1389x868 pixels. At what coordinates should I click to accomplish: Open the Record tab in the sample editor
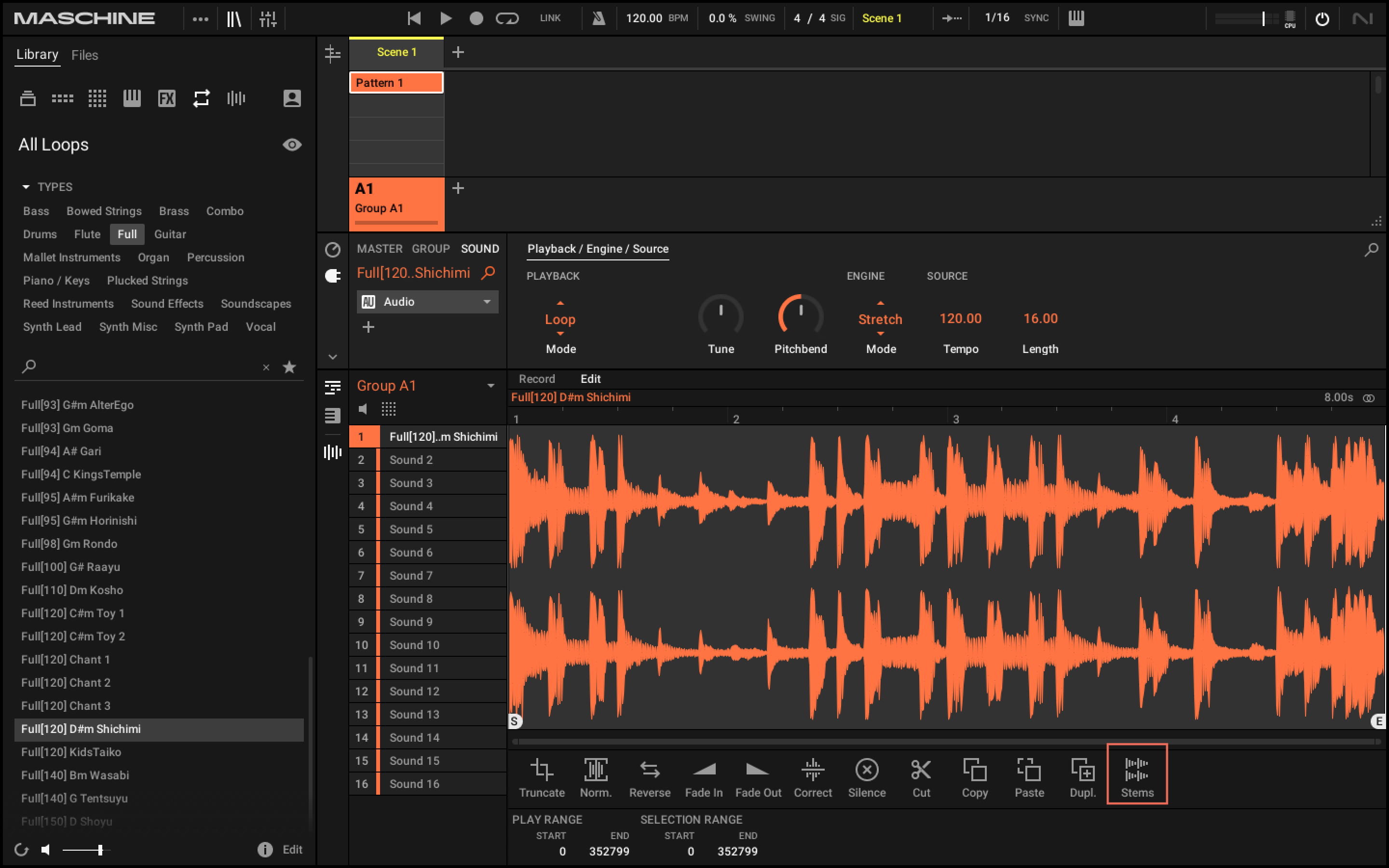pos(536,379)
